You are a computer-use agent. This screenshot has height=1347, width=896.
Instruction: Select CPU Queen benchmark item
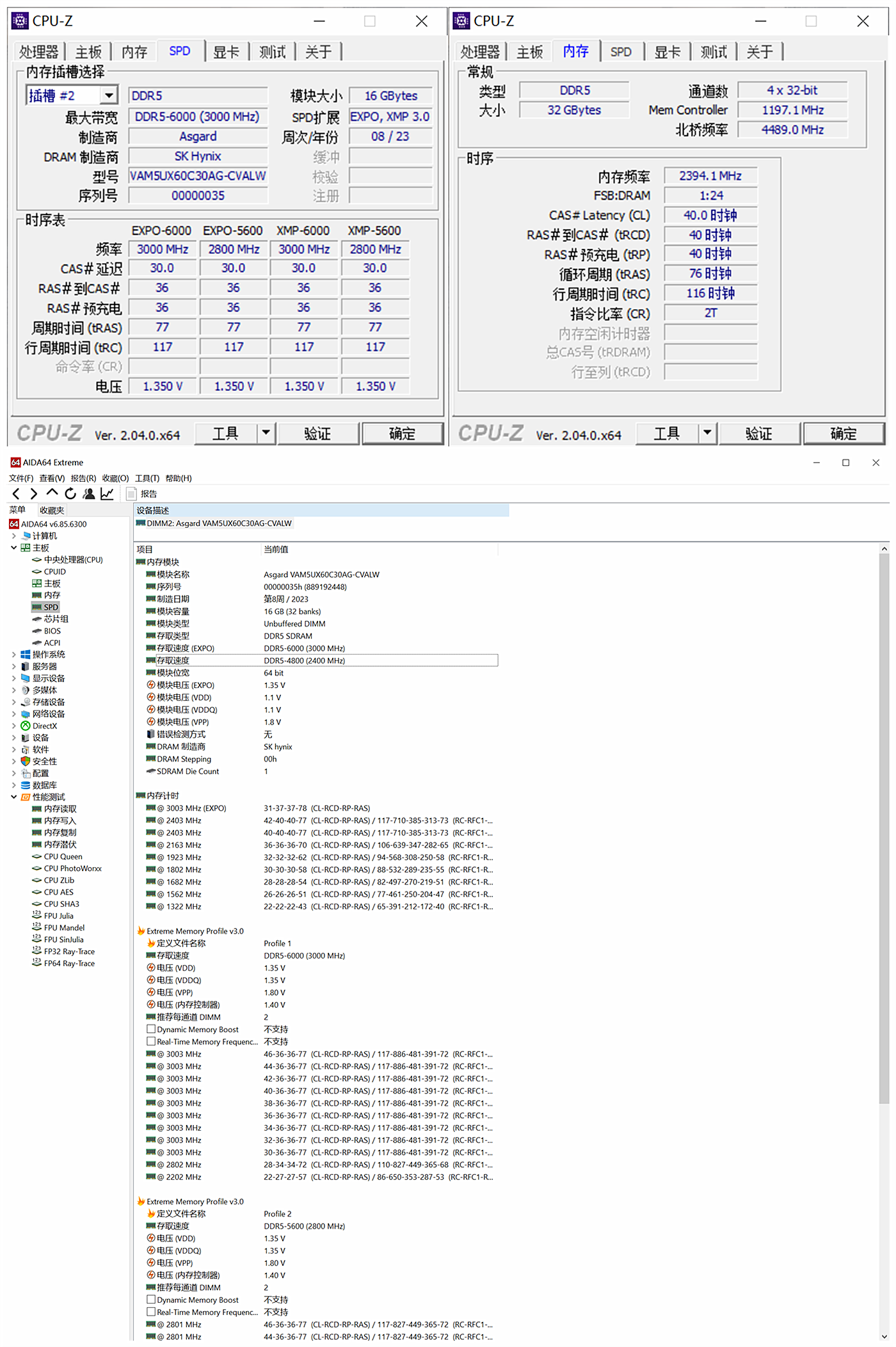pos(58,856)
